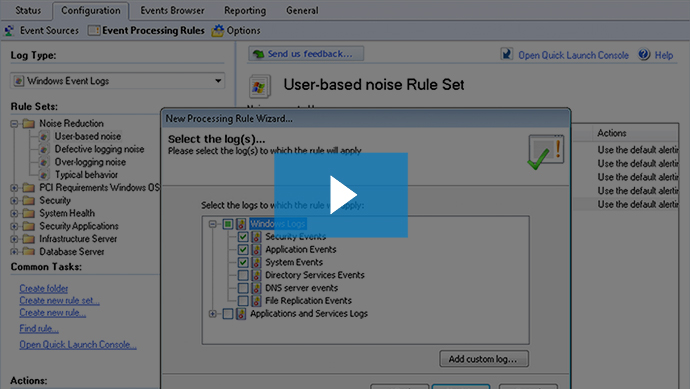Open the Configuration tab
Image resolution: width=690 pixels, height=389 pixels.
pos(91,11)
